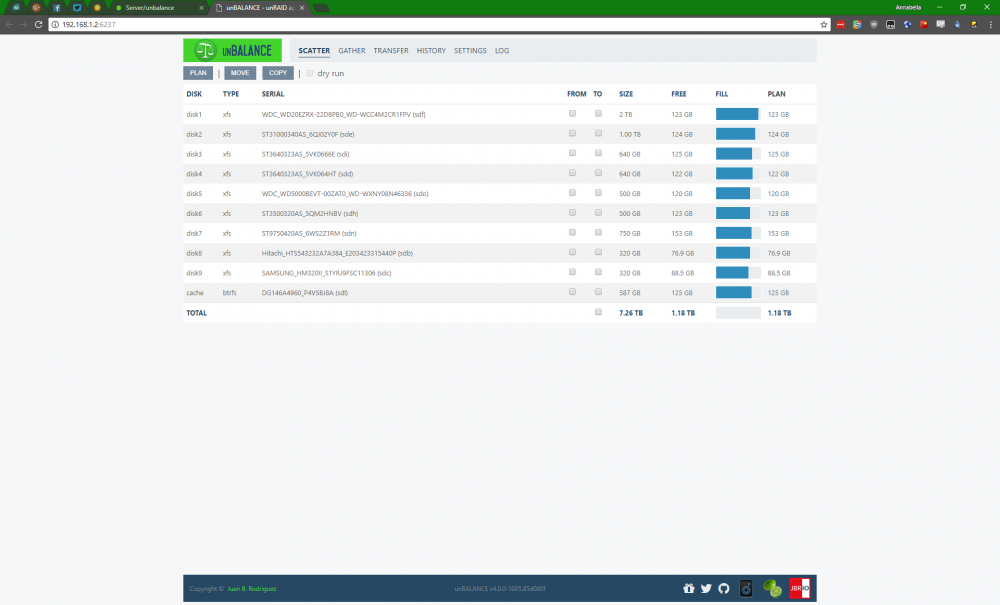Open the donation gift icon in footer
The image size is (1000, 605).
tap(689, 588)
